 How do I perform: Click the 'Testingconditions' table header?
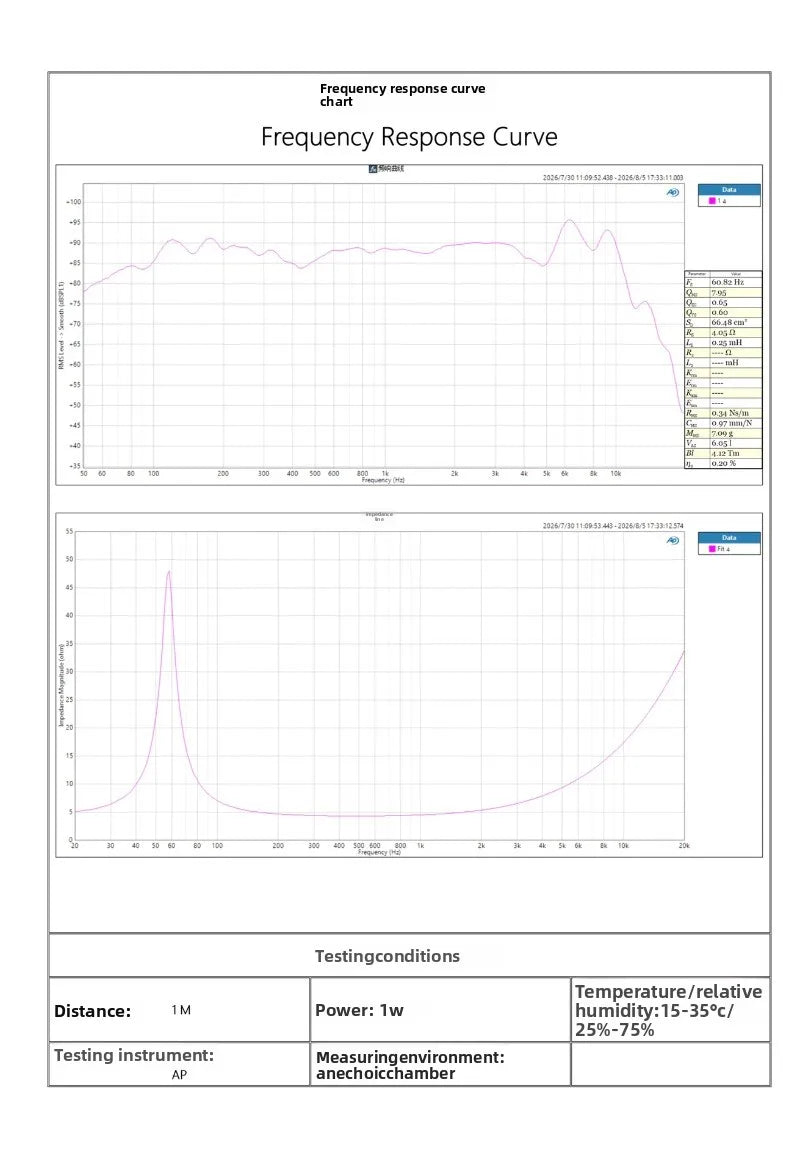point(387,956)
